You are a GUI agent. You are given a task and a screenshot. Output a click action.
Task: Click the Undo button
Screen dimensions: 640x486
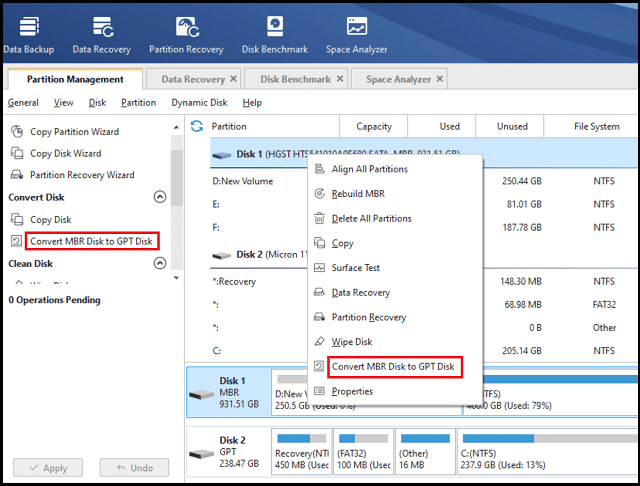coord(134,468)
